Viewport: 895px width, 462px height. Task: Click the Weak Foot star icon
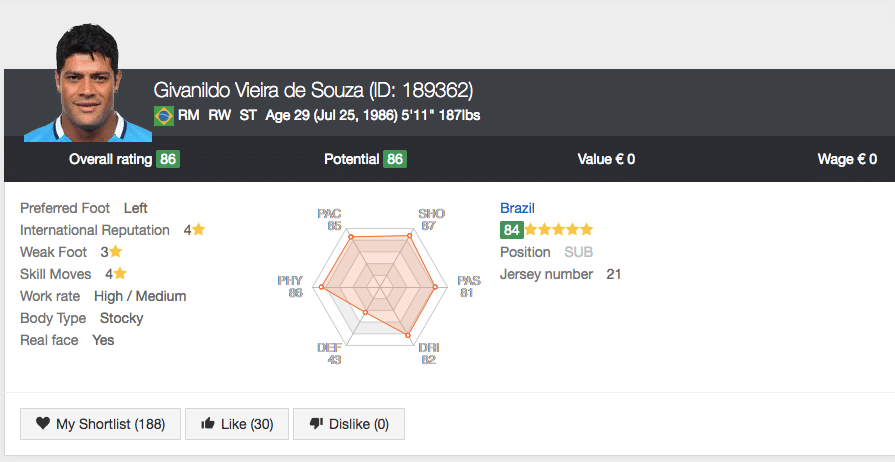(x=115, y=251)
